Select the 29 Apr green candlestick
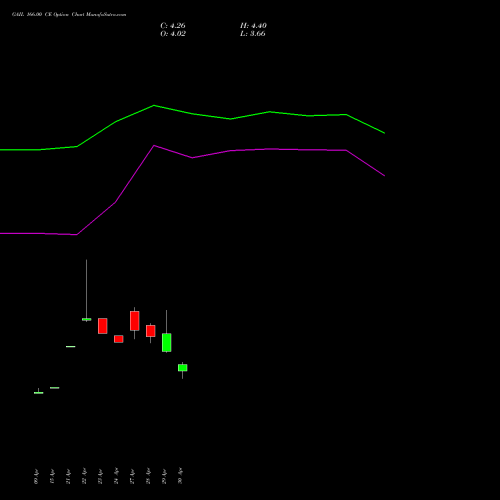500x500 pixels. coord(166,342)
